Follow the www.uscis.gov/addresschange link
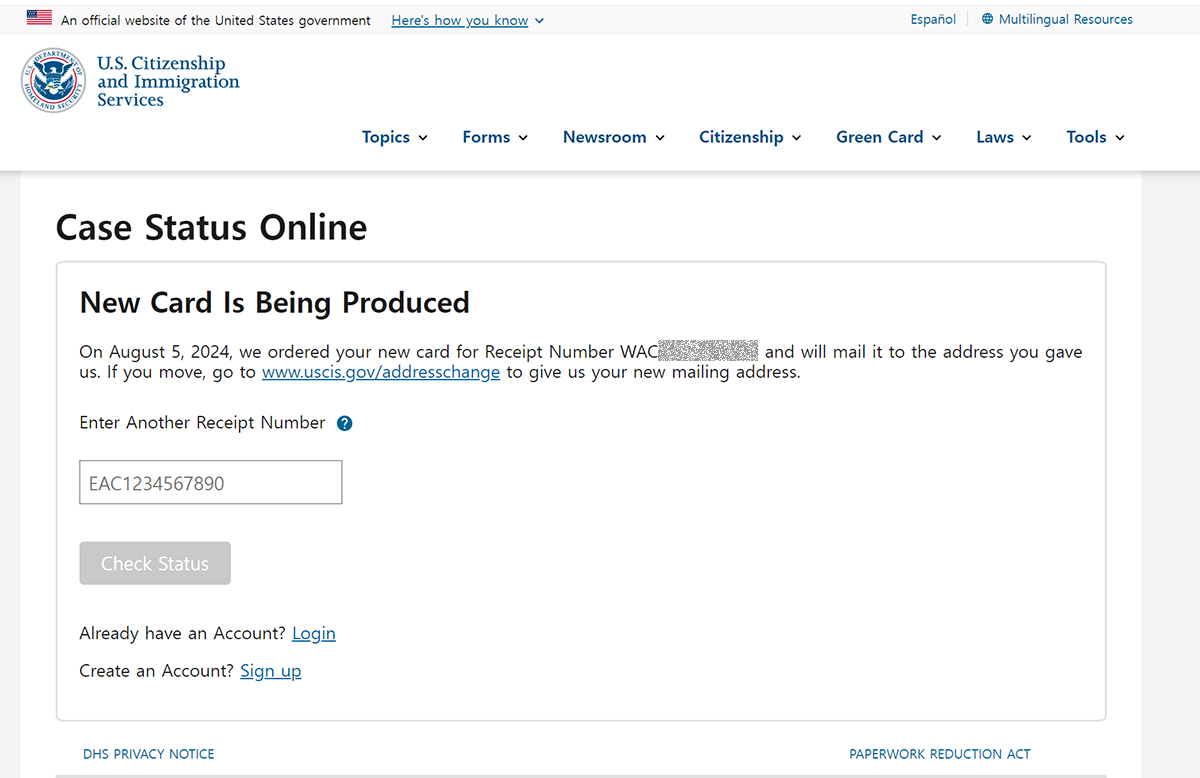This screenshot has height=778, width=1200. pos(381,372)
